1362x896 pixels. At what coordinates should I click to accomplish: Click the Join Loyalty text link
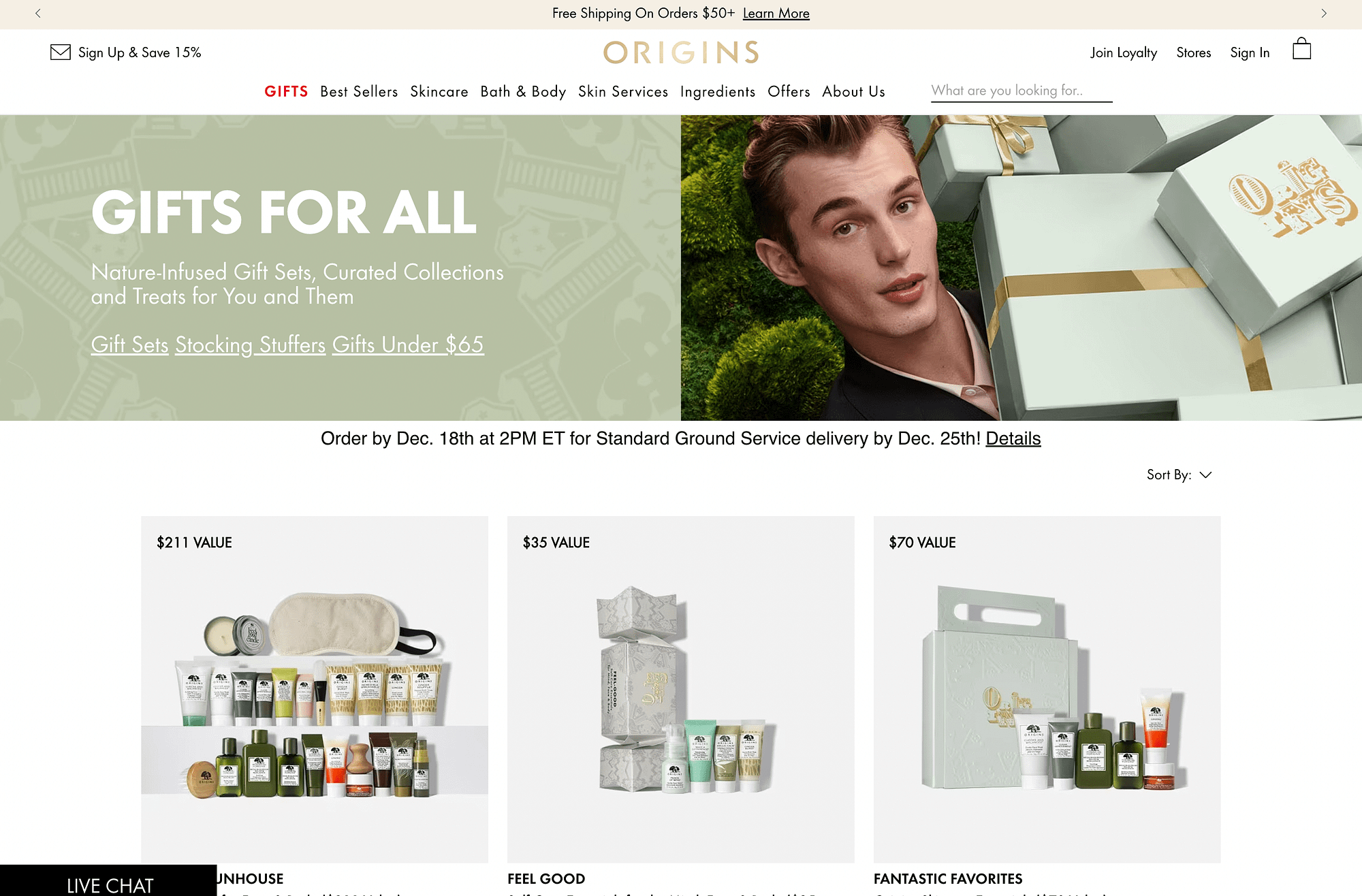point(1122,52)
